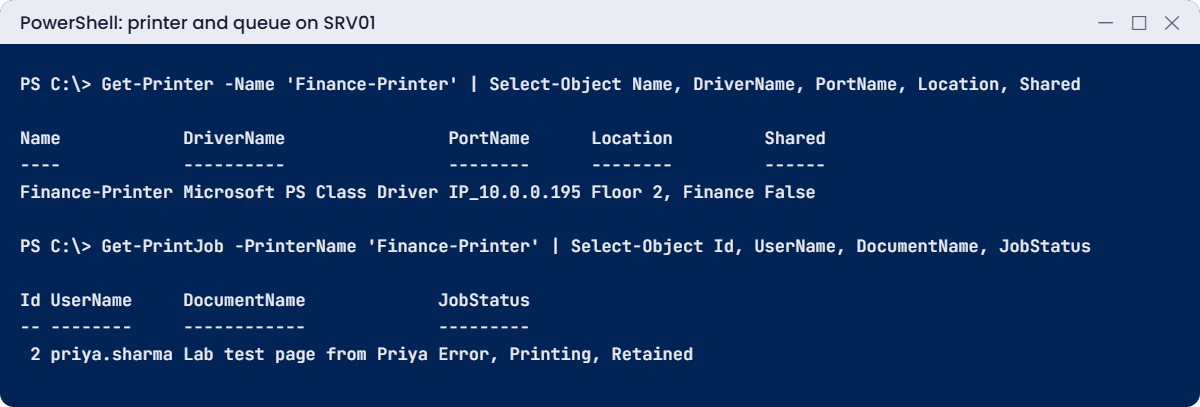Viewport: 1200px width, 407px height.
Task: Click the 'PortName' column header
Action: click(x=489, y=138)
